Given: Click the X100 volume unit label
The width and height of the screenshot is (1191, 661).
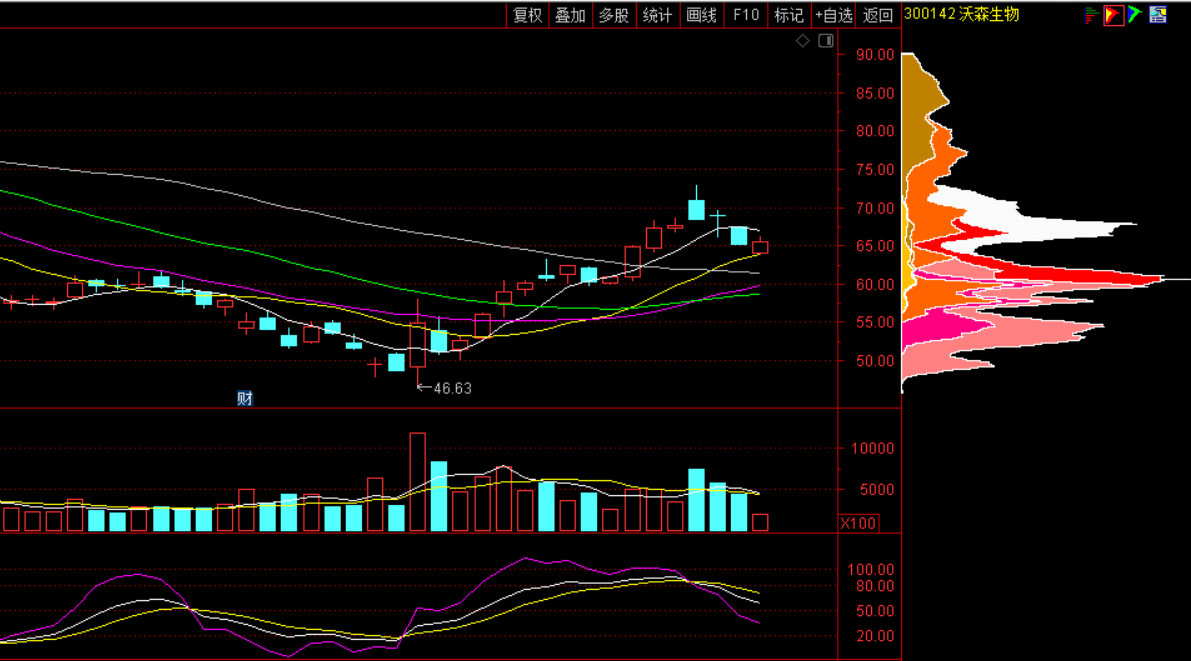Looking at the screenshot, I should 858,523.
